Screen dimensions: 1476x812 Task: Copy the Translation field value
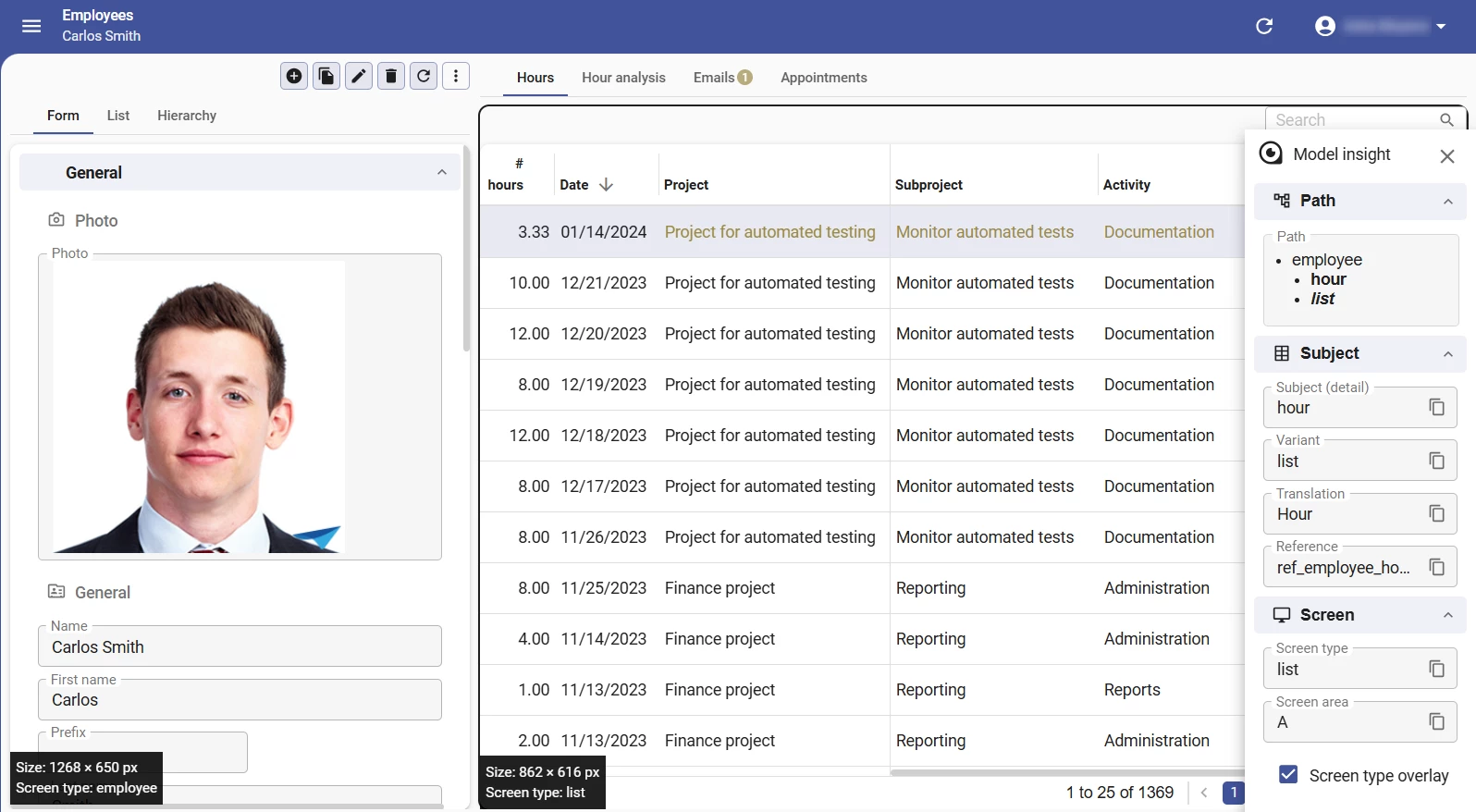(1436, 513)
